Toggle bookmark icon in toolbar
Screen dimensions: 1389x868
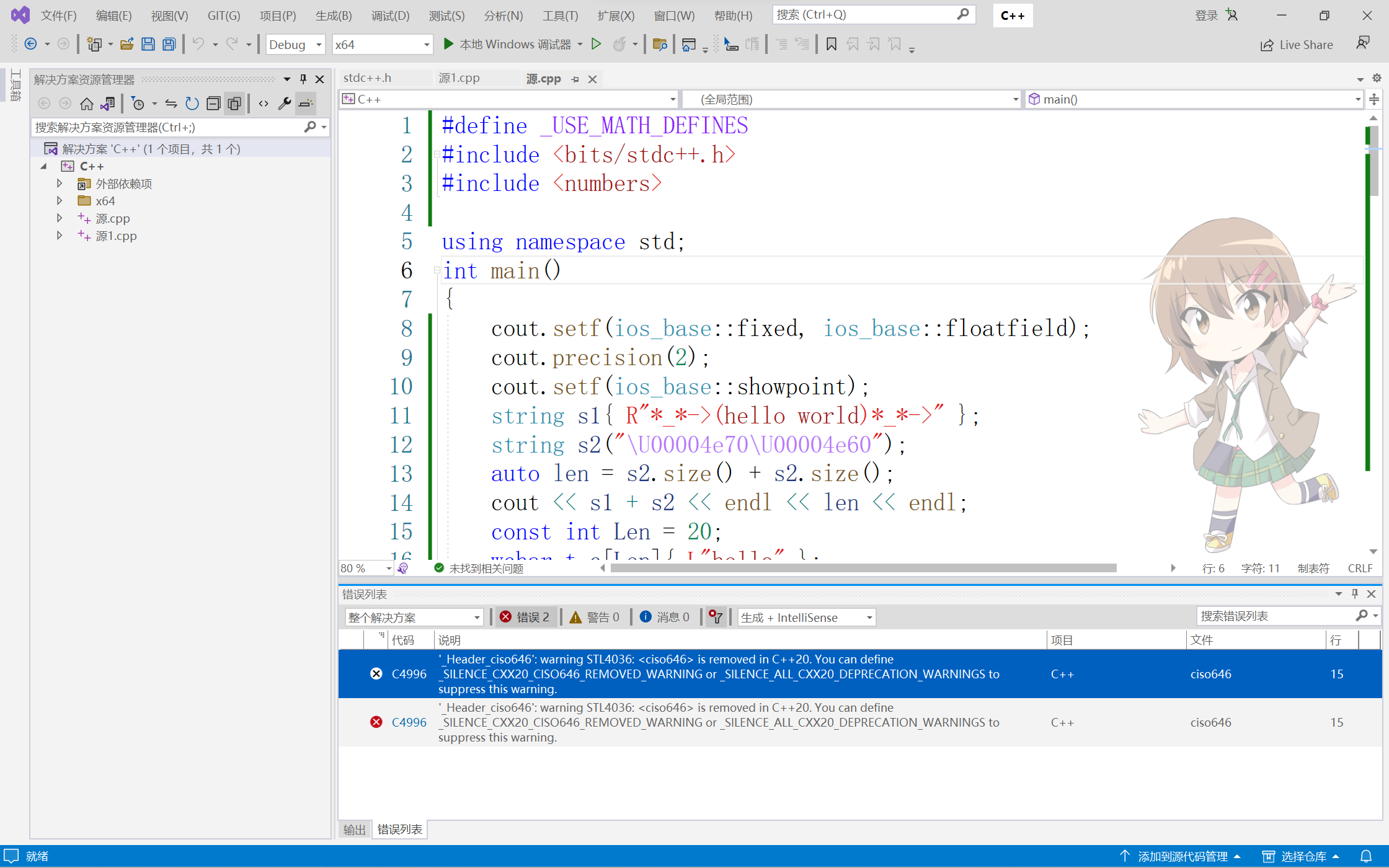832,44
